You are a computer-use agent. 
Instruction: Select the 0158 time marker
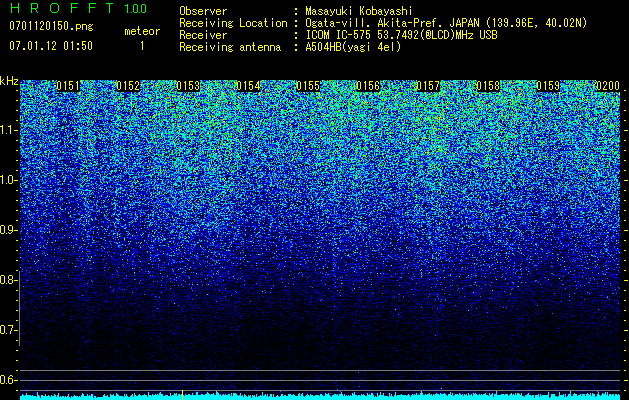pyautogui.click(x=488, y=86)
